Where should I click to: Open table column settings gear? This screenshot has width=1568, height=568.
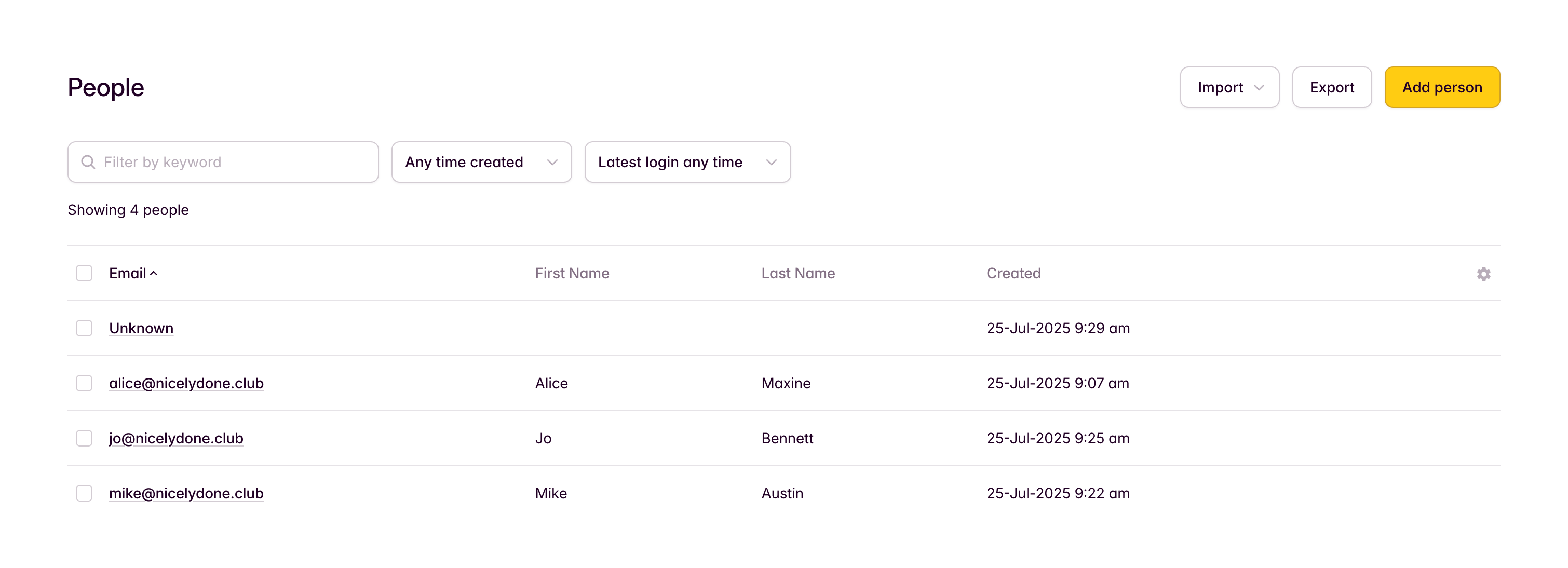(x=1483, y=274)
